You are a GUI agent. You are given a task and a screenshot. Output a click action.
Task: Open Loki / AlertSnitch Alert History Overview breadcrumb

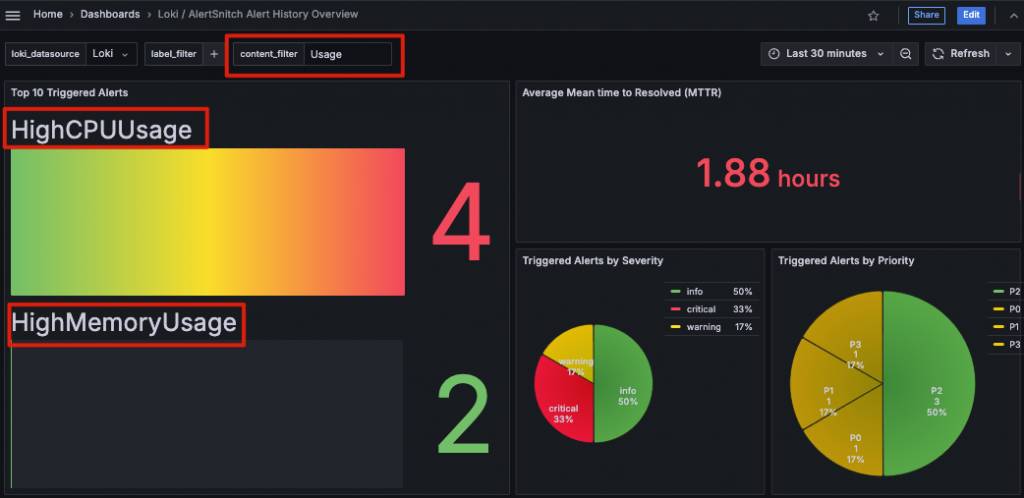coord(258,14)
